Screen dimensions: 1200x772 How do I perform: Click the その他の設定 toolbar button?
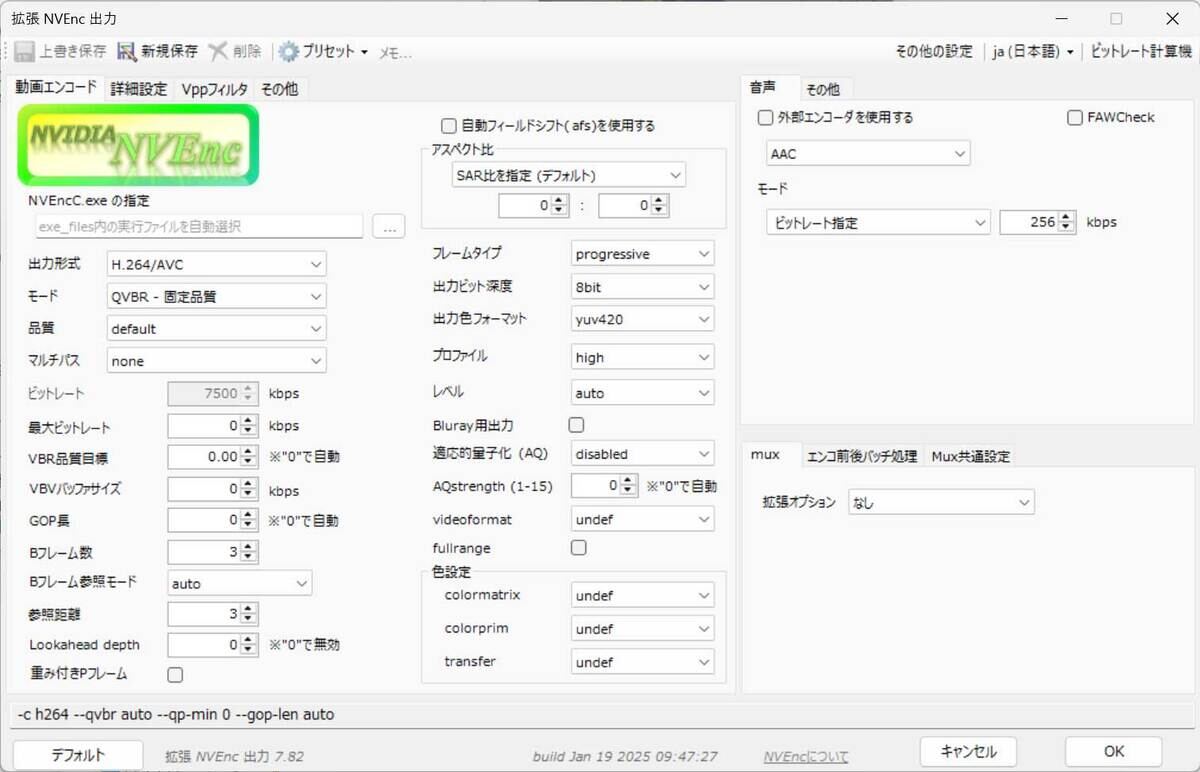[x=933, y=51]
